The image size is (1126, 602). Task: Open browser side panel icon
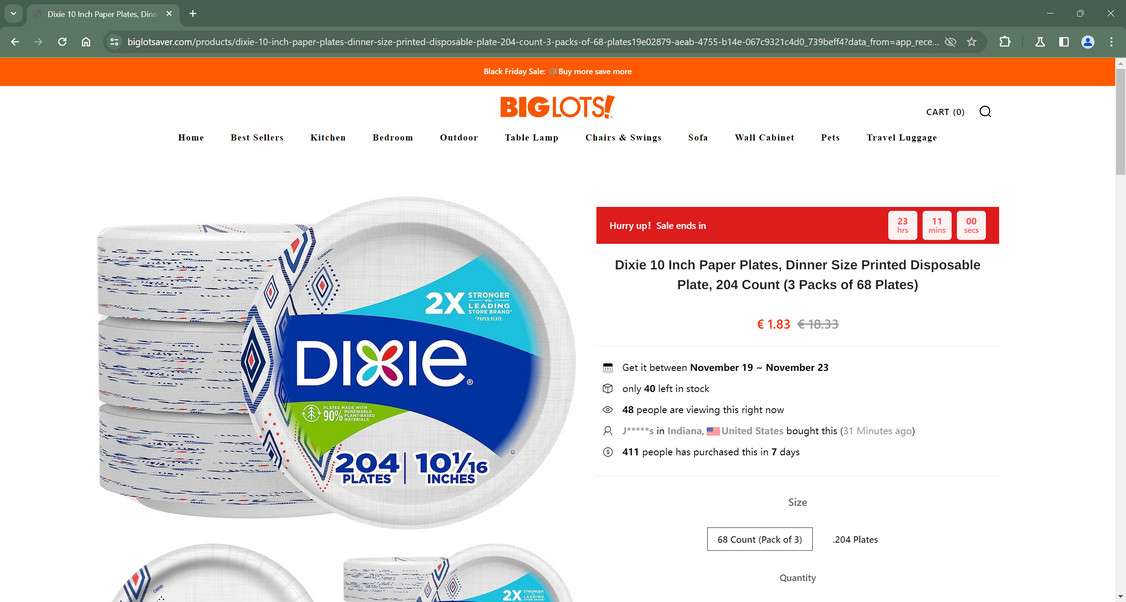tap(1064, 42)
